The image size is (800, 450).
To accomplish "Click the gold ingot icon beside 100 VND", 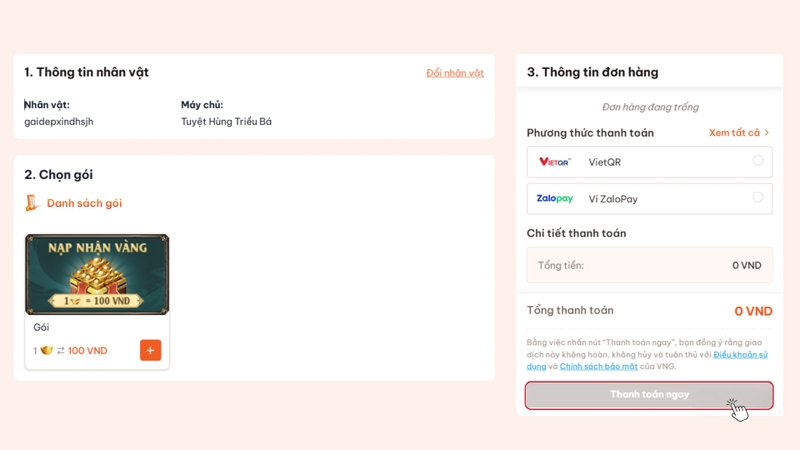I will point(46,350).
